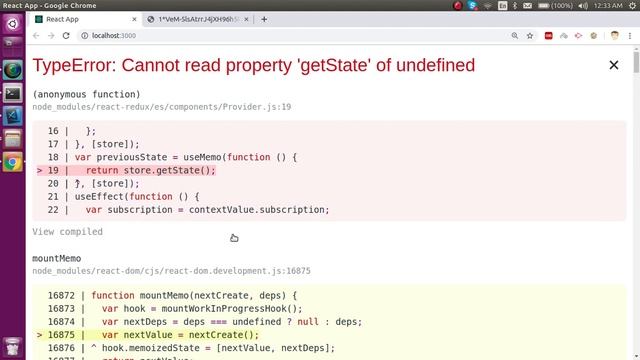Click the localhost:3000 address bar
The image size is (640, 360).
click(294, 36)
